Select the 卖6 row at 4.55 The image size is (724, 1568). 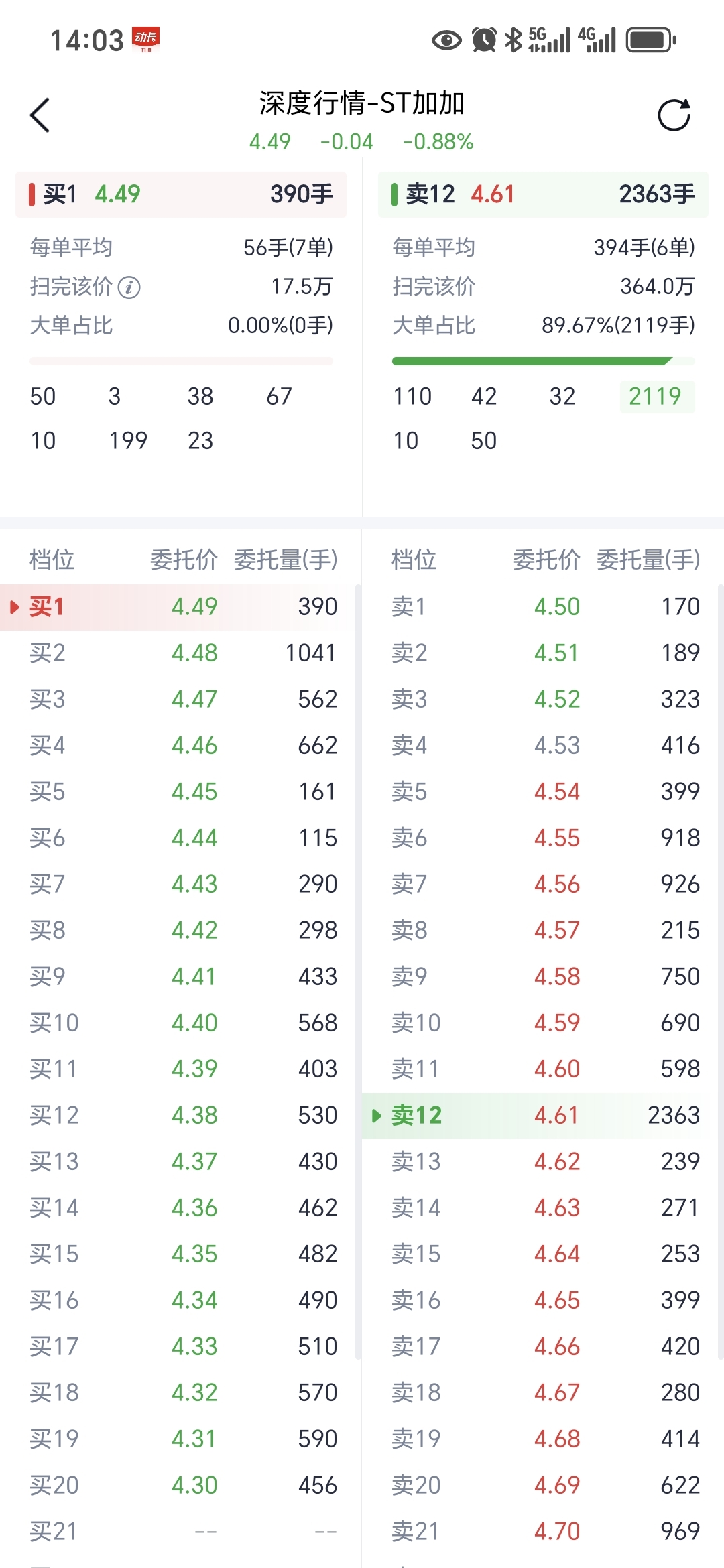tap(543, 838)
